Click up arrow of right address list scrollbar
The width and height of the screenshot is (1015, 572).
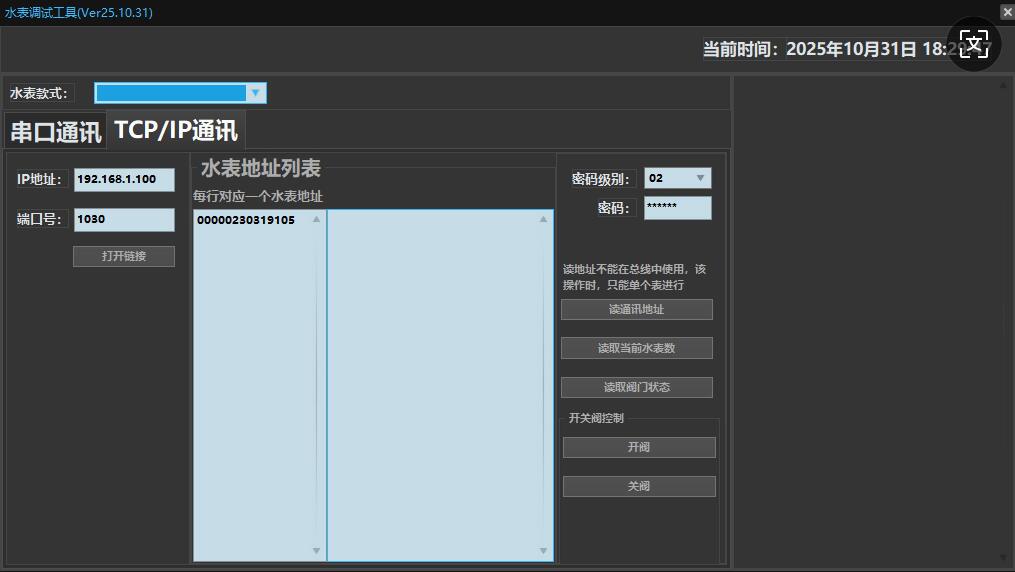click(544, 218)
